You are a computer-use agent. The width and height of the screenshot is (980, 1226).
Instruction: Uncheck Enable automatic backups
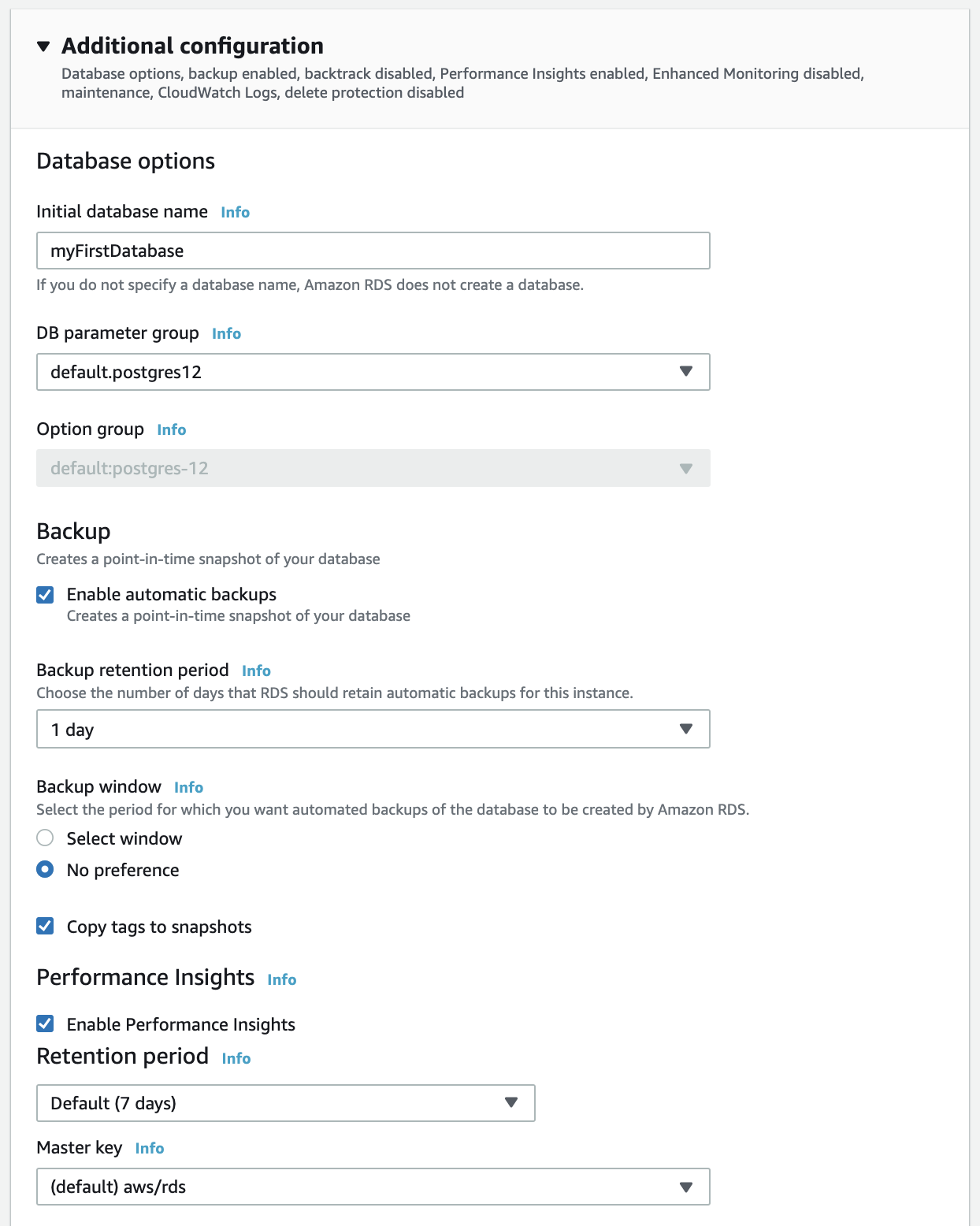click(x=46, y=595)
